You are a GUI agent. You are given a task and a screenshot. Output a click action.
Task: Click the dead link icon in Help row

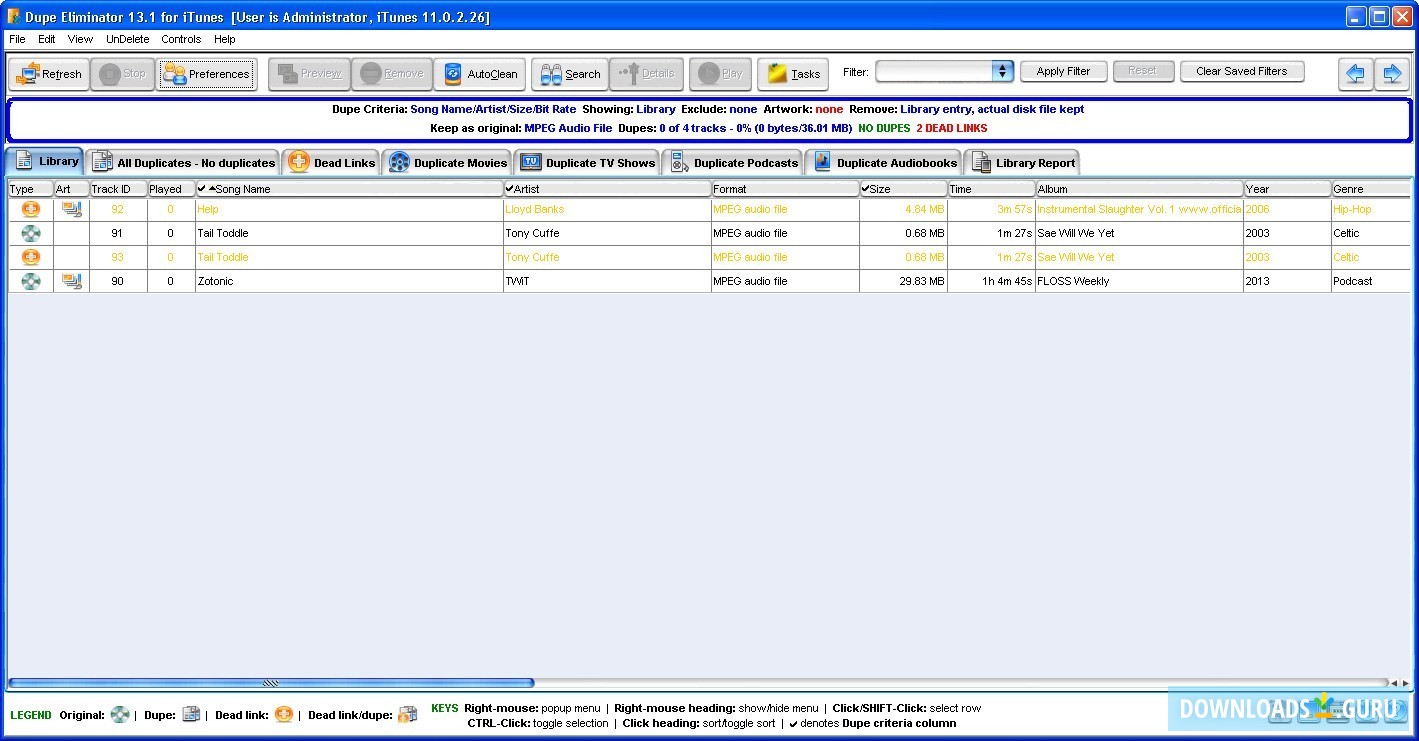point(31,209)
